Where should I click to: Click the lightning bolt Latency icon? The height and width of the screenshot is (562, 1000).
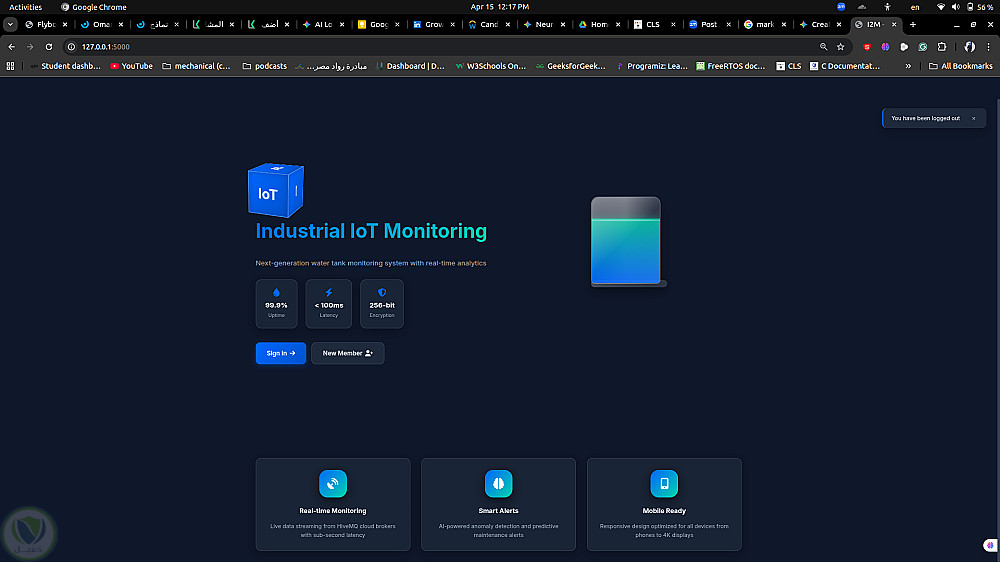[x=328, y=292]
